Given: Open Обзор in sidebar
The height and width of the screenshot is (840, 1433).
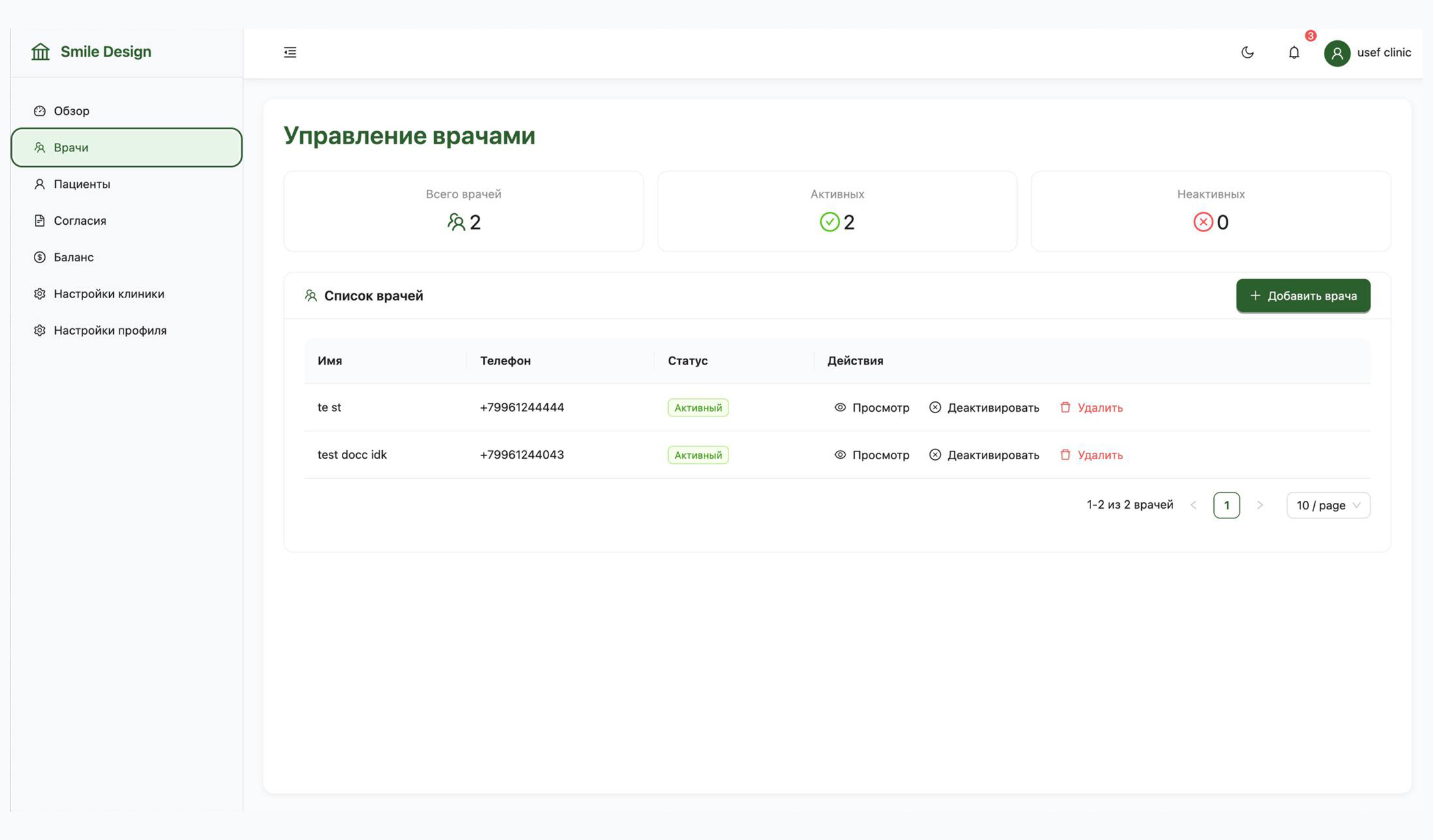Looking at the screenshot, I should pos(71,111).
